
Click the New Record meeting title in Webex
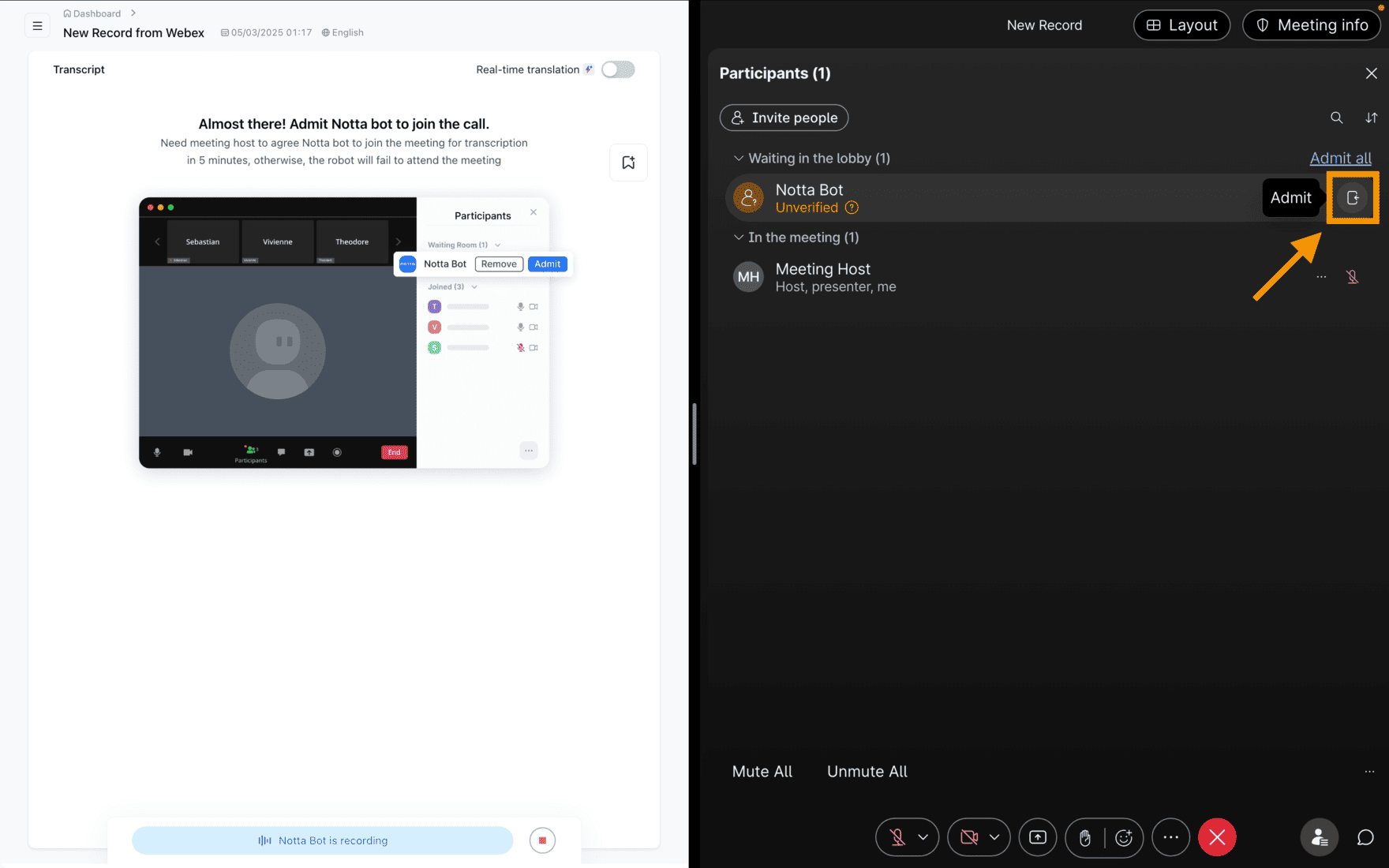1044,25
